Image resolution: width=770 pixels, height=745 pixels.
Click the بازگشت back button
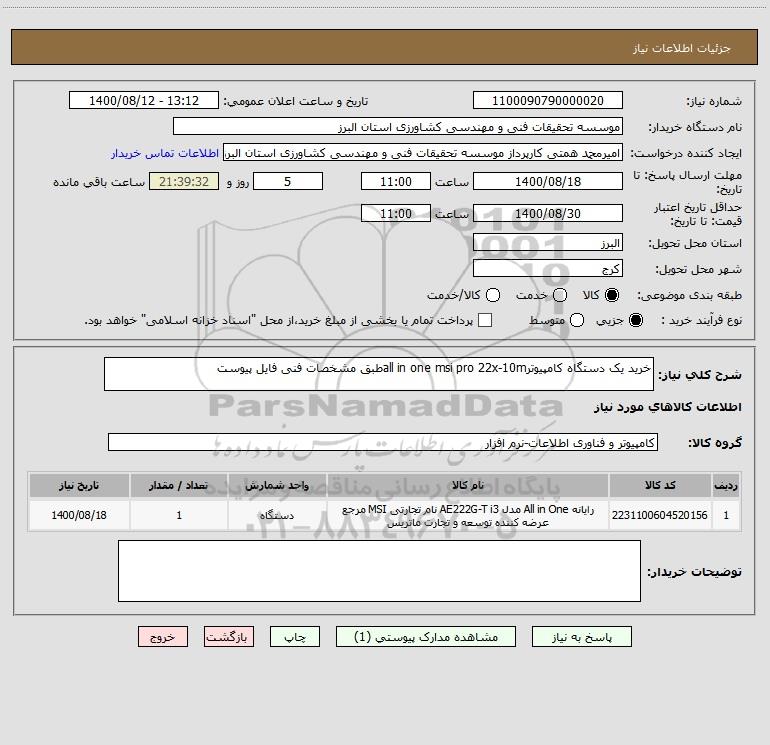pyautogui.click(x=229, y=636)
